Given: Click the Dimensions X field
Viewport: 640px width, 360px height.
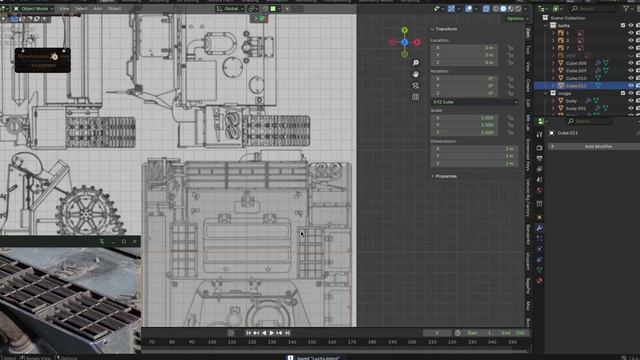Looking at the screenshot, I should coord(474,149).
